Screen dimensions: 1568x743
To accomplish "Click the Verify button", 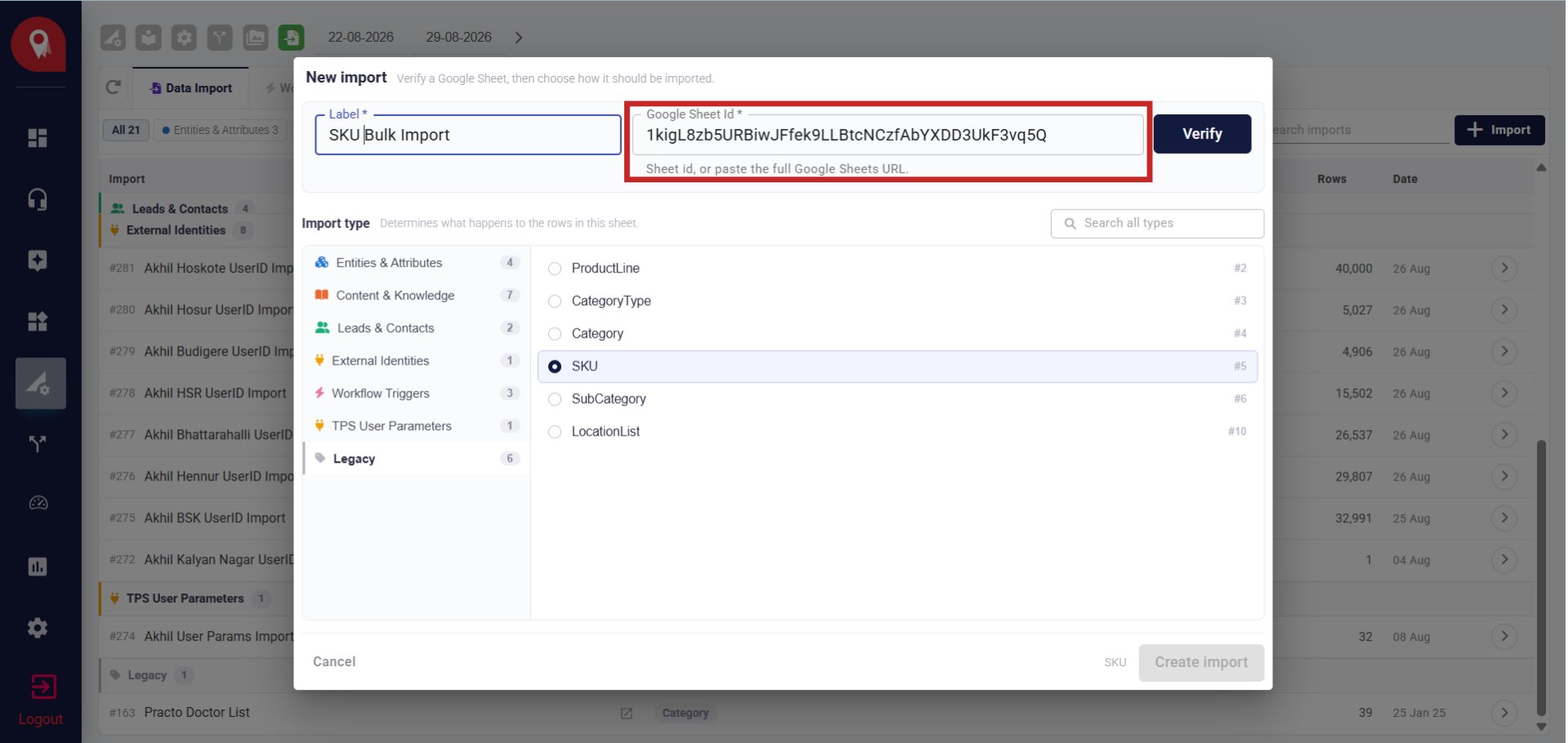I will [x=1202, y=134].
